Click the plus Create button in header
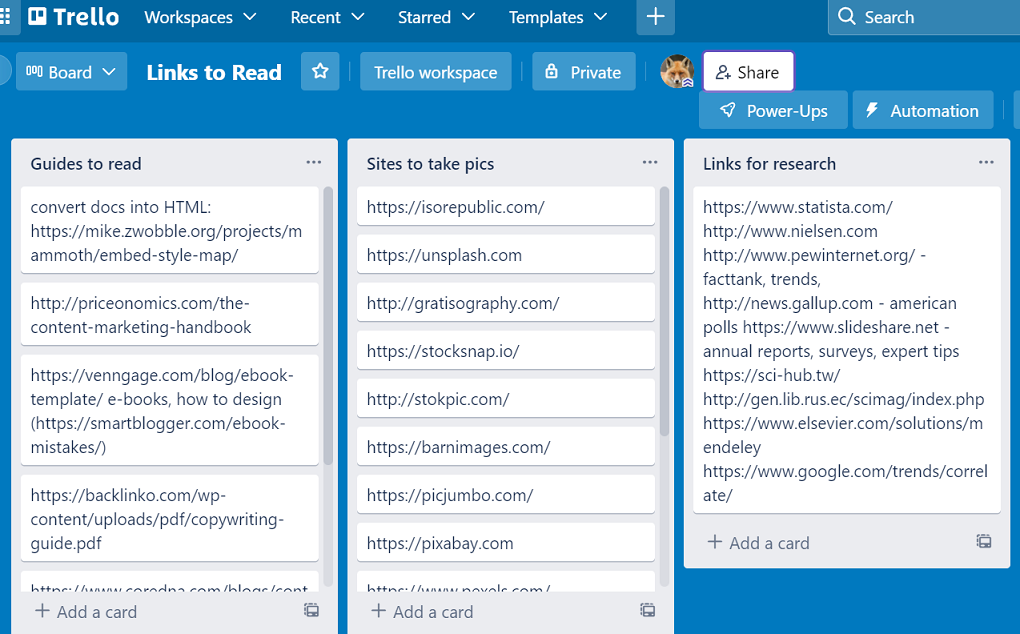1020x634 pixels. 655,17
